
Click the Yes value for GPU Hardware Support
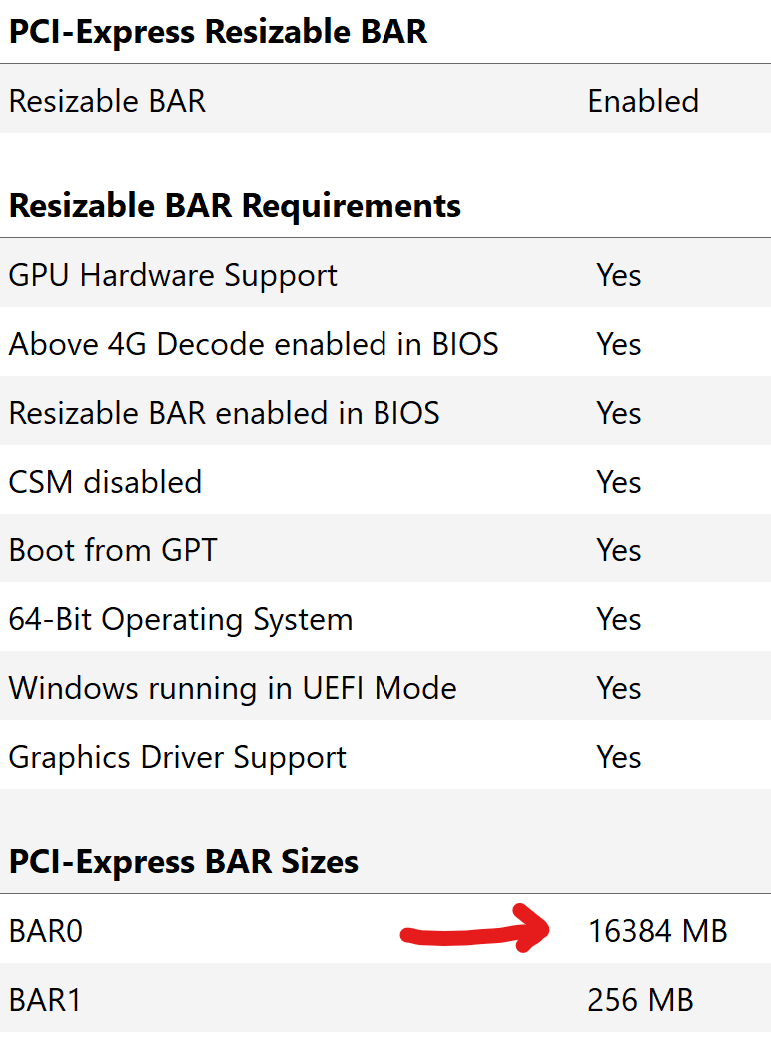pos(618,275)
